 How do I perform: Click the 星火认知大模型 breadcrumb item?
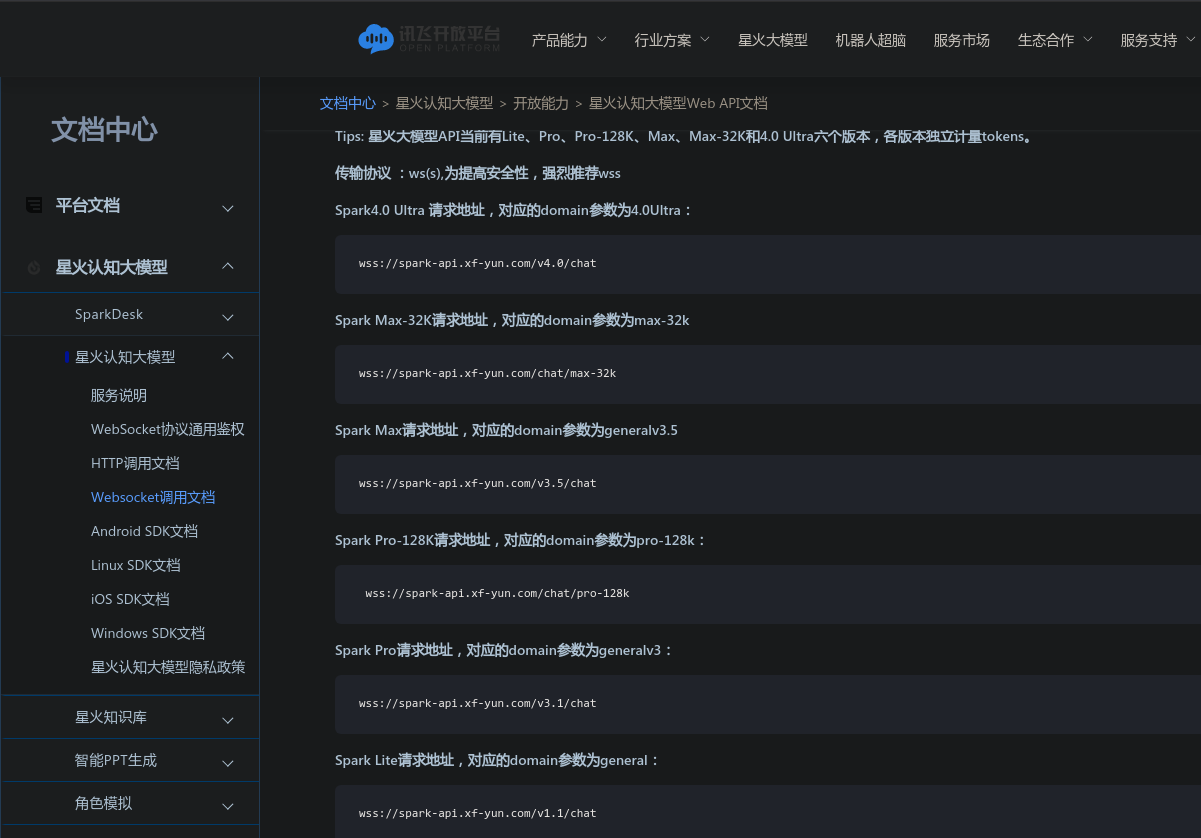444,103
